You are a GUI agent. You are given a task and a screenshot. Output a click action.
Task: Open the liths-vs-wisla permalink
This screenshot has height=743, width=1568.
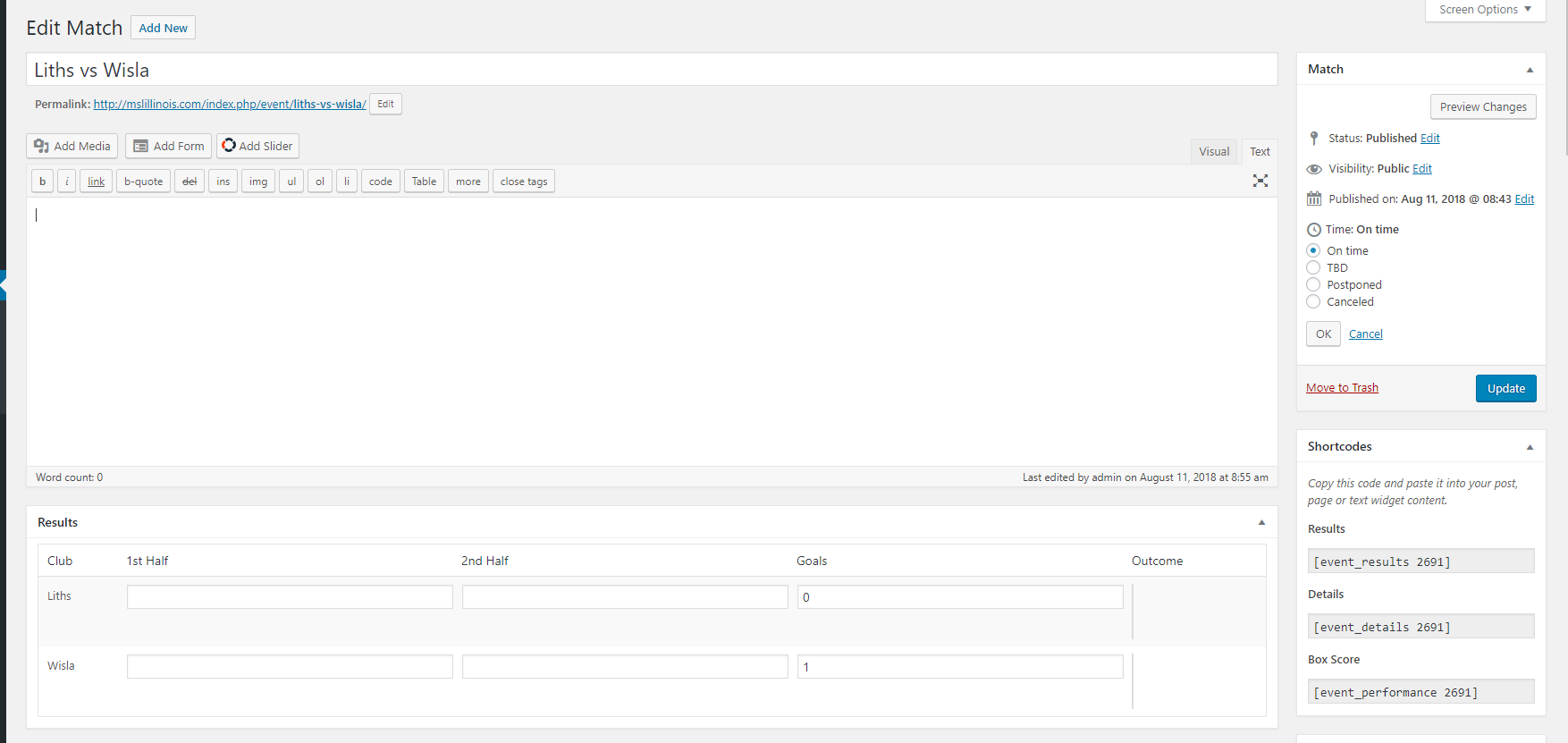pyautogui.click(x=230, y=104)
